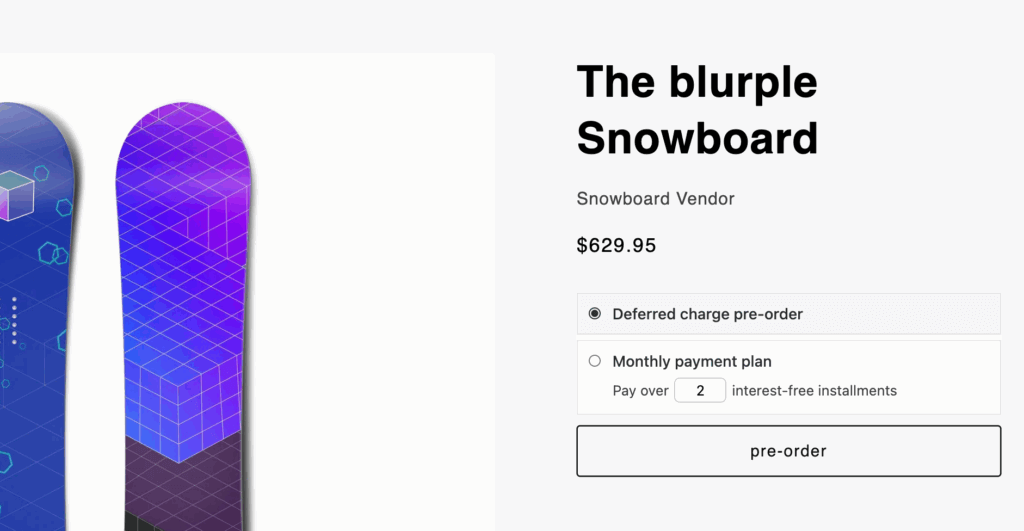Click the white dots on blue snowboard
This screenshot has height=531, width=1024.
[x=14, y=320]
